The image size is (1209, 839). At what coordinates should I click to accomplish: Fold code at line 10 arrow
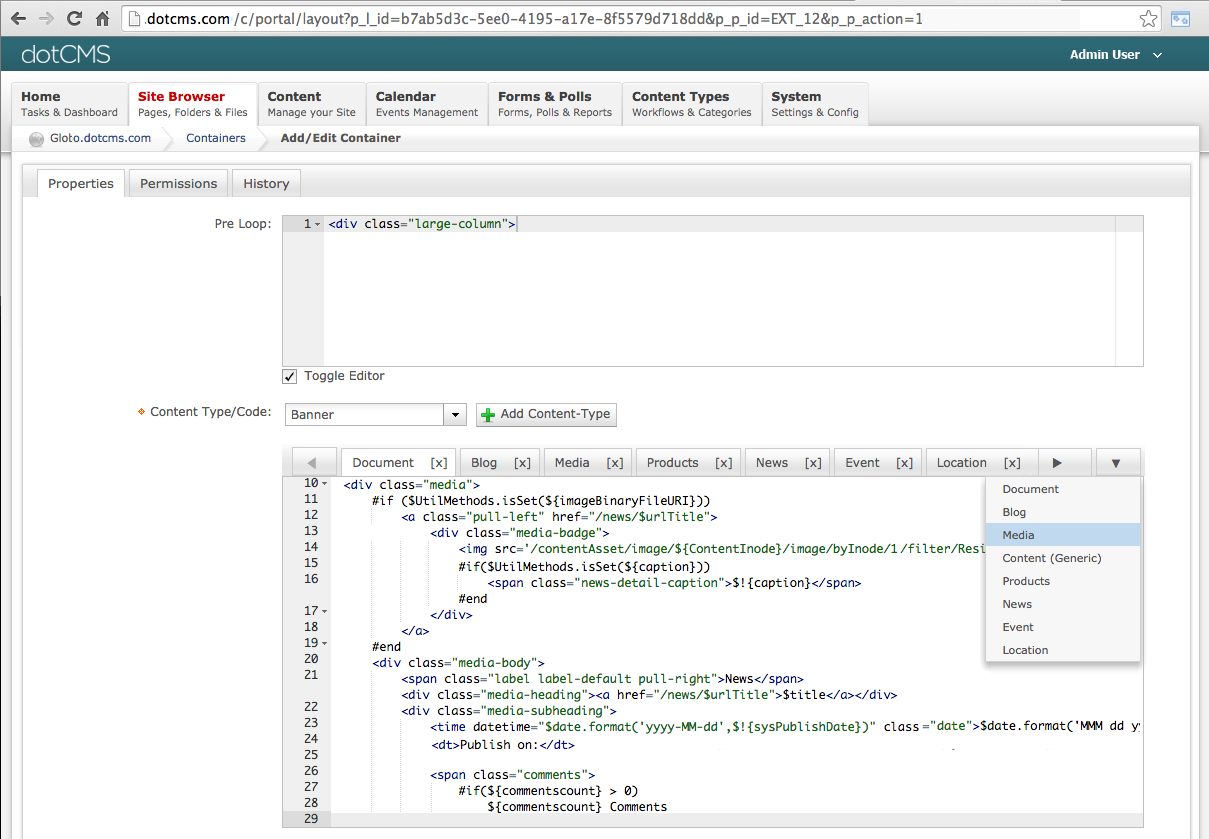point(325,484)
